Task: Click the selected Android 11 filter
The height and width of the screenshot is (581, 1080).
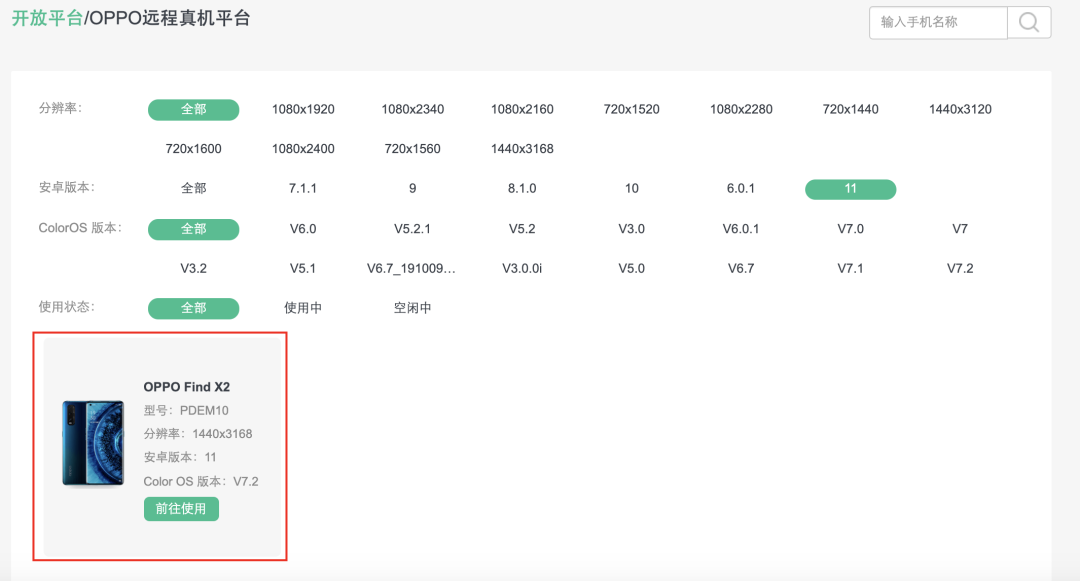Action: 851,189
